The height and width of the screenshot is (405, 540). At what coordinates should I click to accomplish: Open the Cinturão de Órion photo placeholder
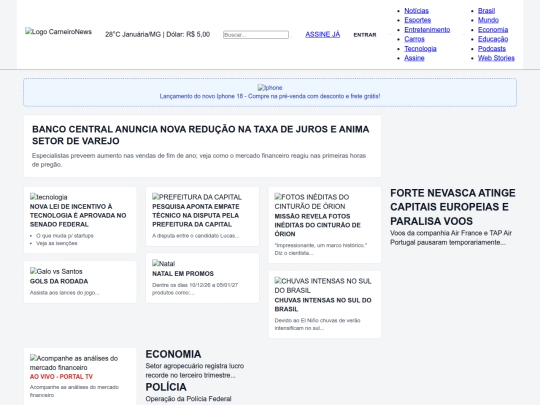[x=312, y=201]
